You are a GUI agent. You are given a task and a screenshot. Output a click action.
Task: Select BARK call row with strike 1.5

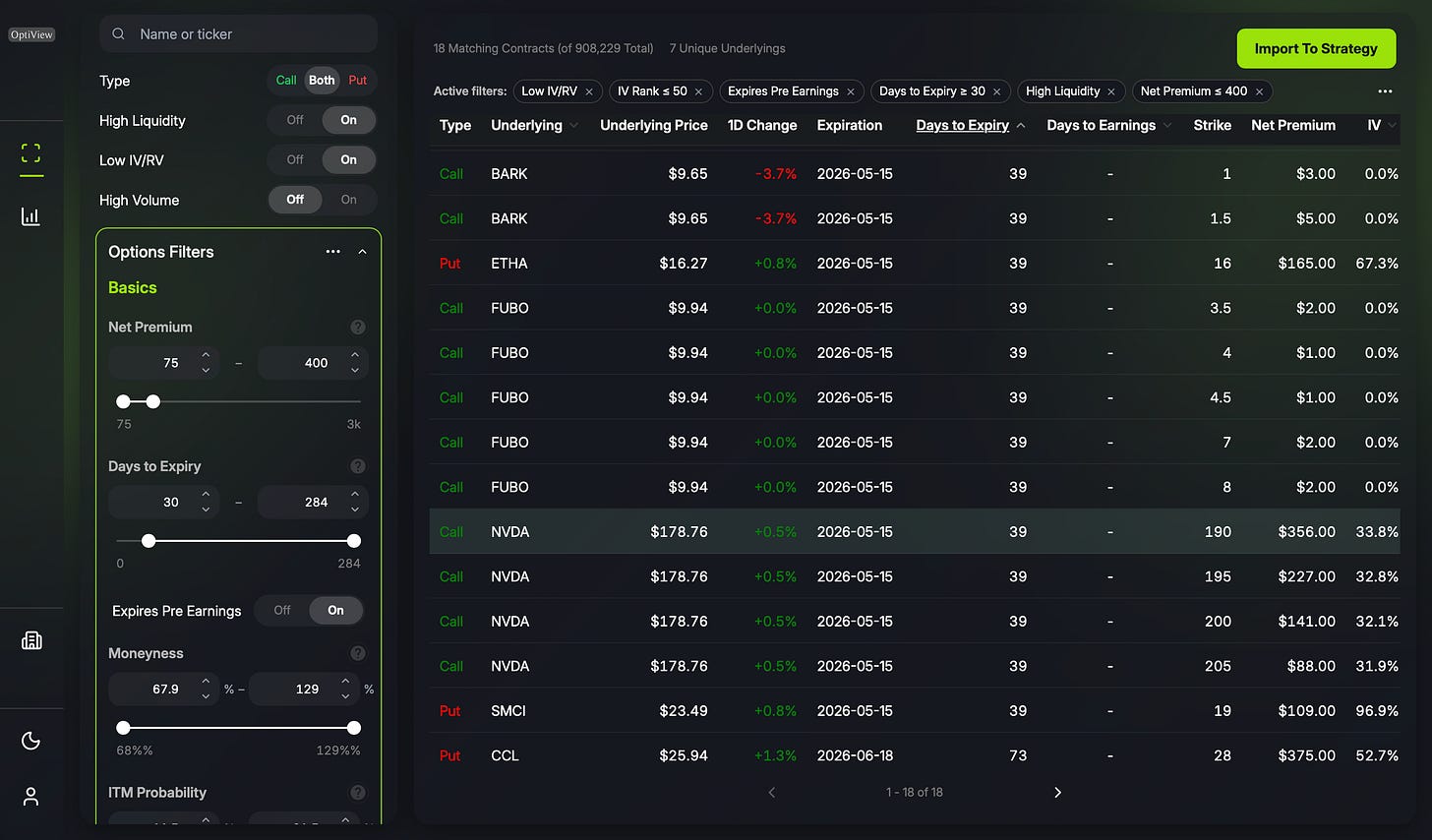tap(915, 218)
